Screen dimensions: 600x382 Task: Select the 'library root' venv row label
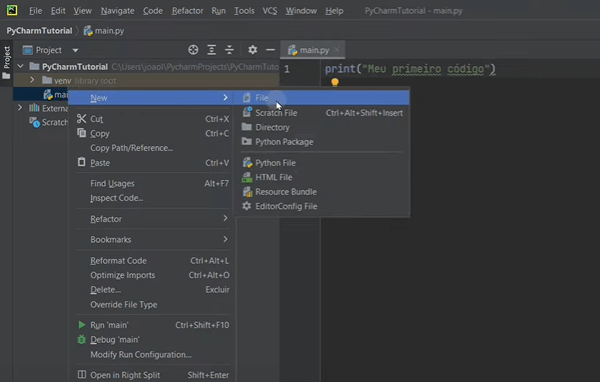95,81
